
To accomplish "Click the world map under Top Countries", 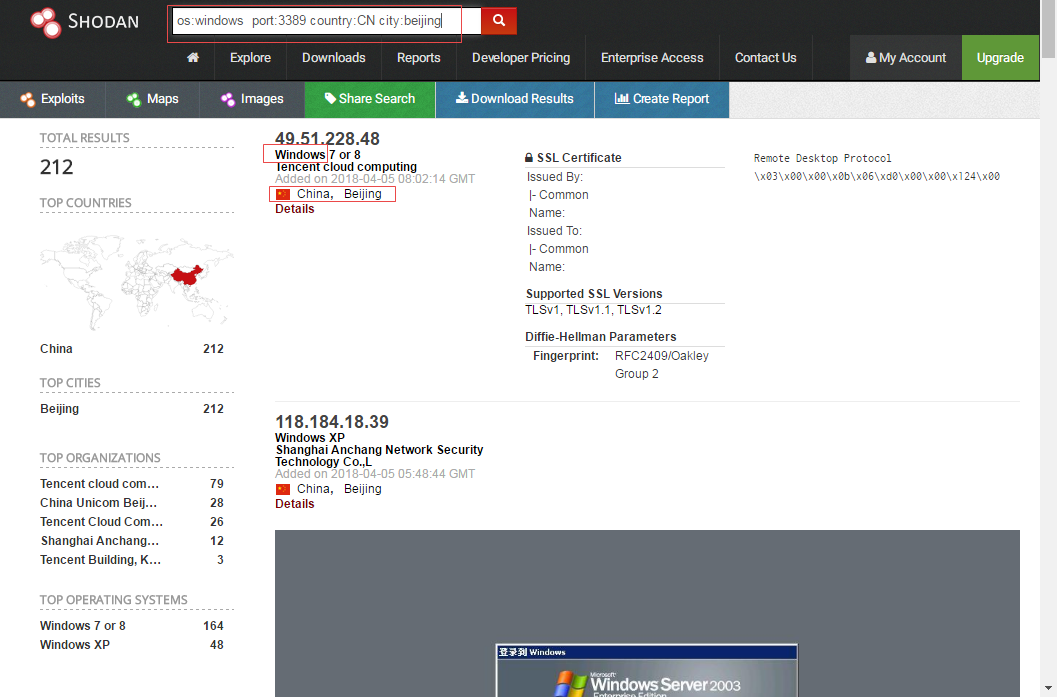I will tap(137, 282).
